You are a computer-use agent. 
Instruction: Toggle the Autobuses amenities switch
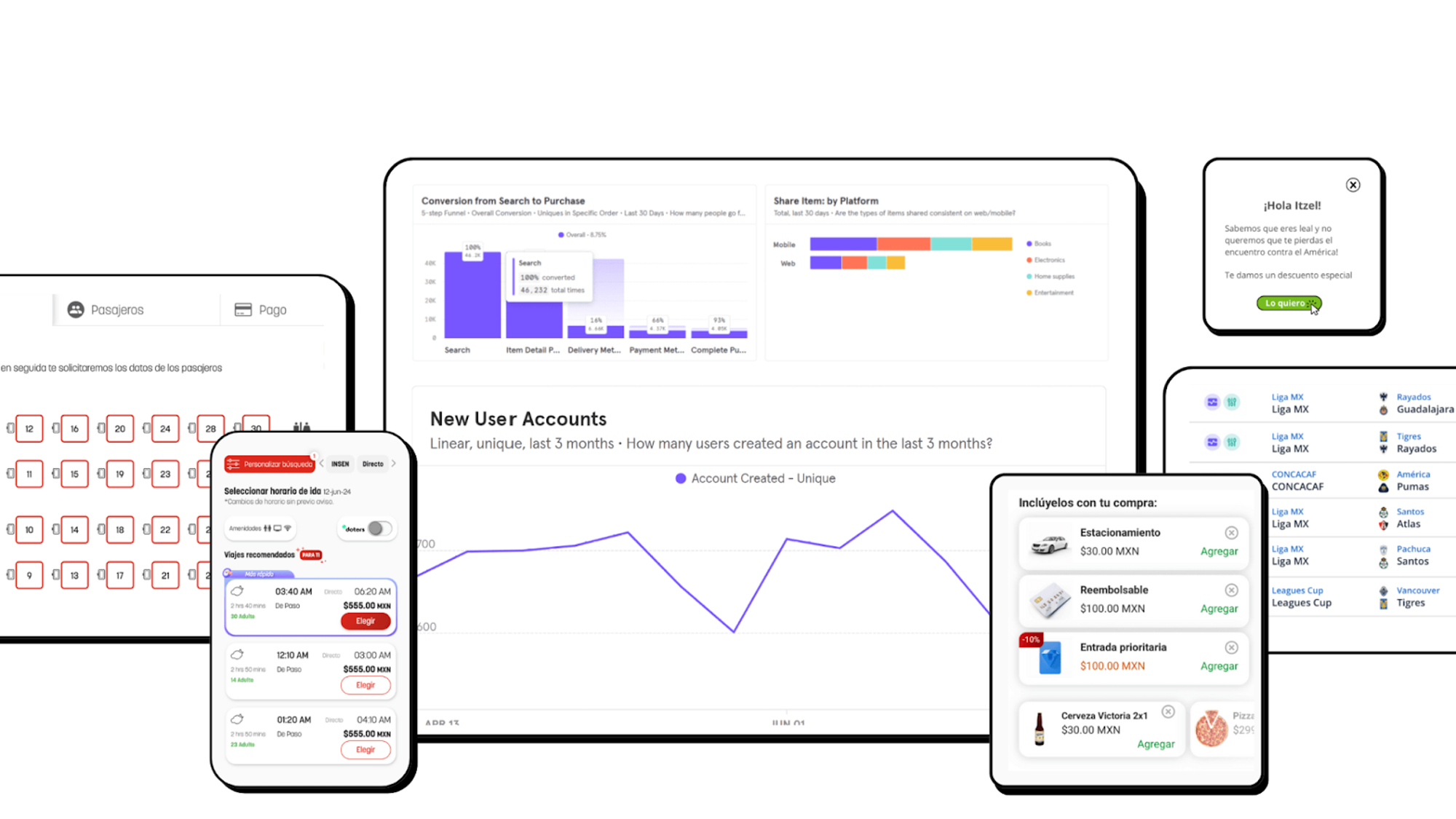click(x=380, y=528)
